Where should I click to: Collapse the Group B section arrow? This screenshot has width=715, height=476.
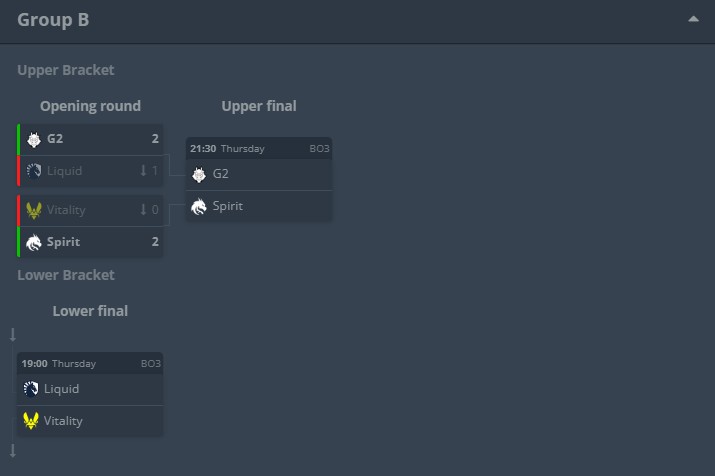click(693, 19)
